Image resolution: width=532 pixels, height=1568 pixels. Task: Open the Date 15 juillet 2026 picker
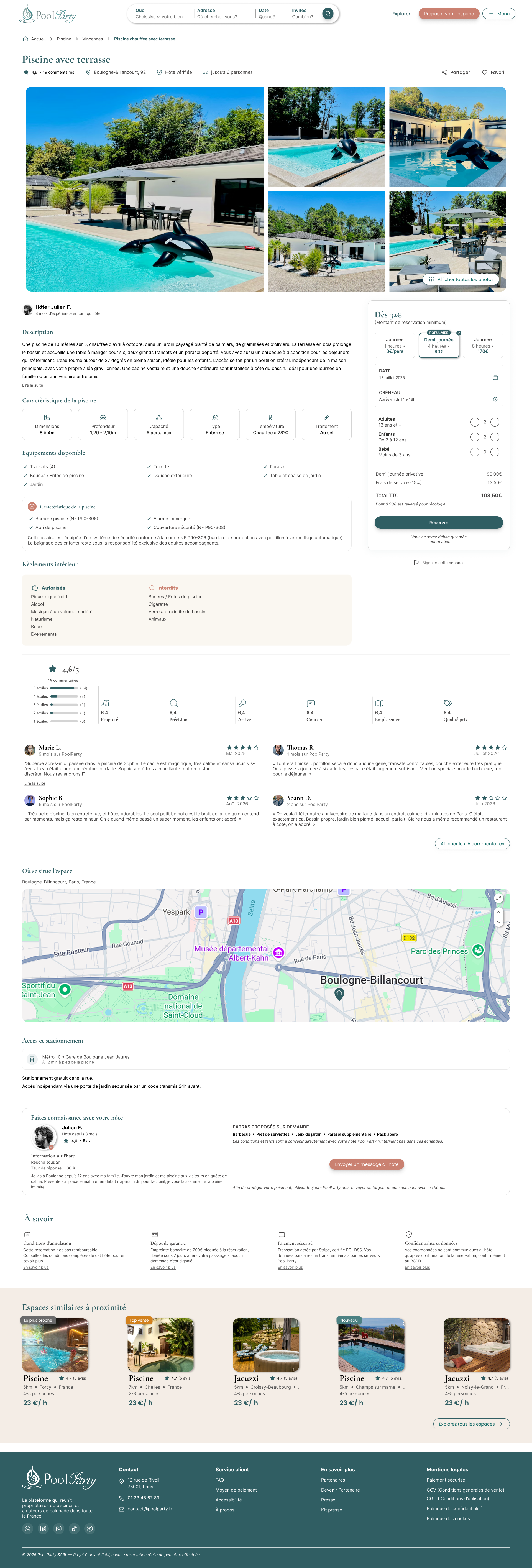pos(439,374)
